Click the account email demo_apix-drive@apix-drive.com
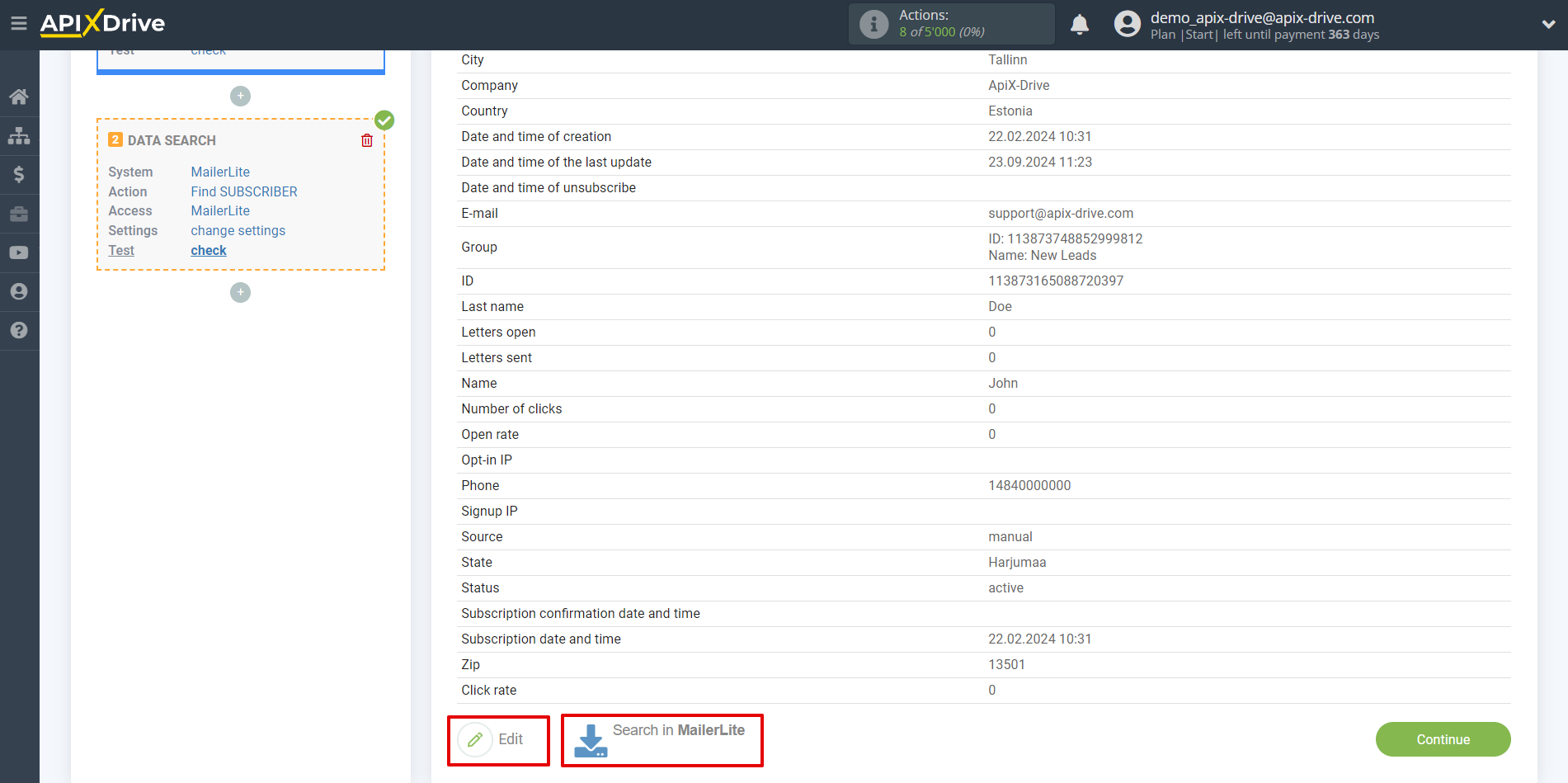Viewport: 1568px width, 783px height. (1262, 17)
